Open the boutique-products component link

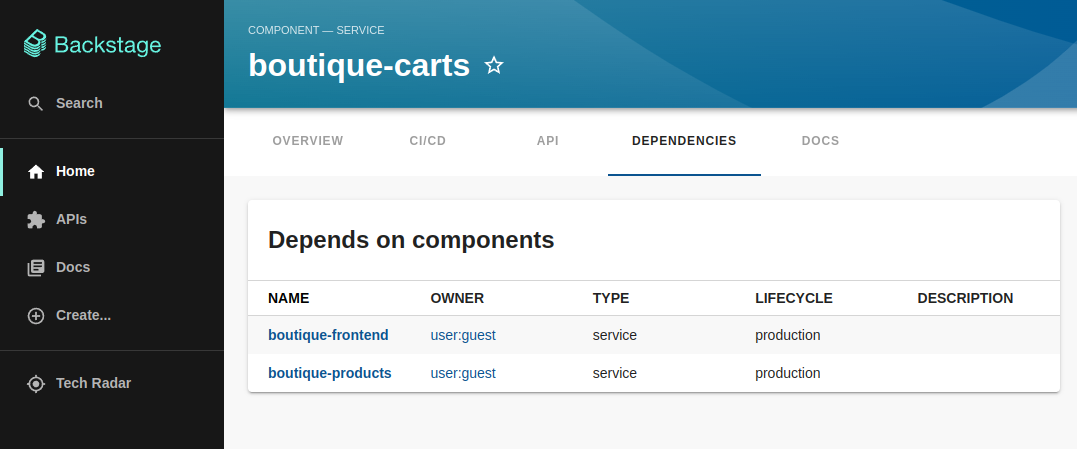[329, 373]
